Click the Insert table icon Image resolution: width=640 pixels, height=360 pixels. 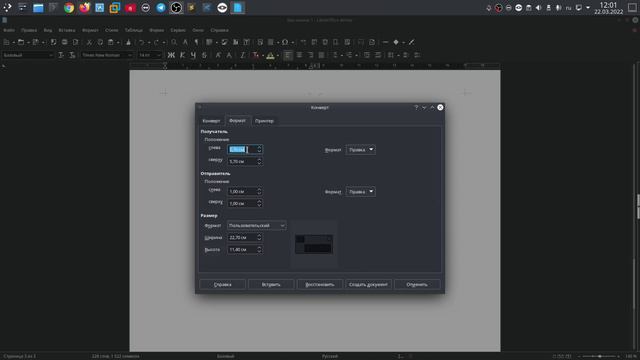pyautogui.click(x=209, y=42)
